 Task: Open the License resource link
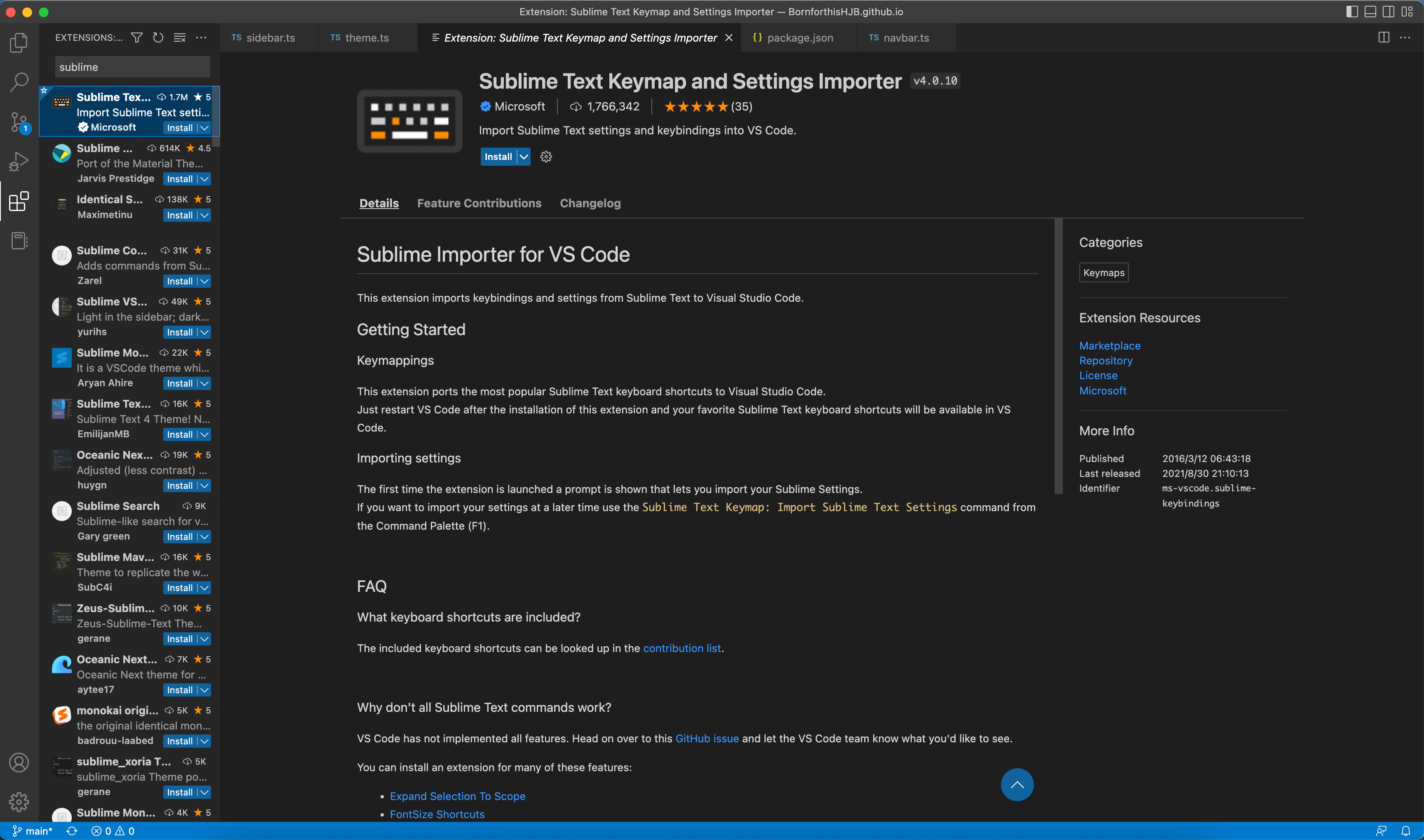(x=1098, y=375)
